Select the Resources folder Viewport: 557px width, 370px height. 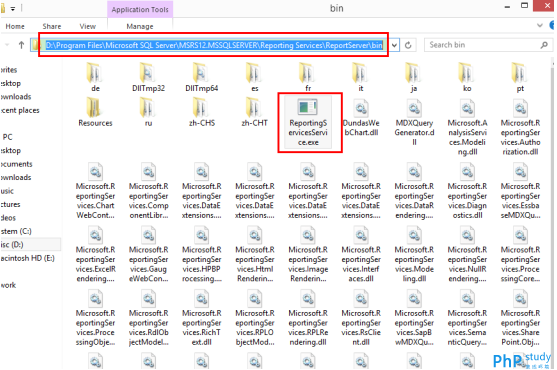(x=95, y=112)
